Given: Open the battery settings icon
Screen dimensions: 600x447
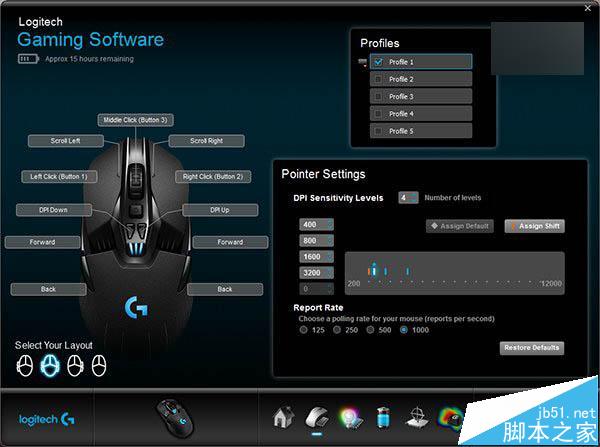Looking at the screenshot, I should pyautogui.click(x=383, y=418).
